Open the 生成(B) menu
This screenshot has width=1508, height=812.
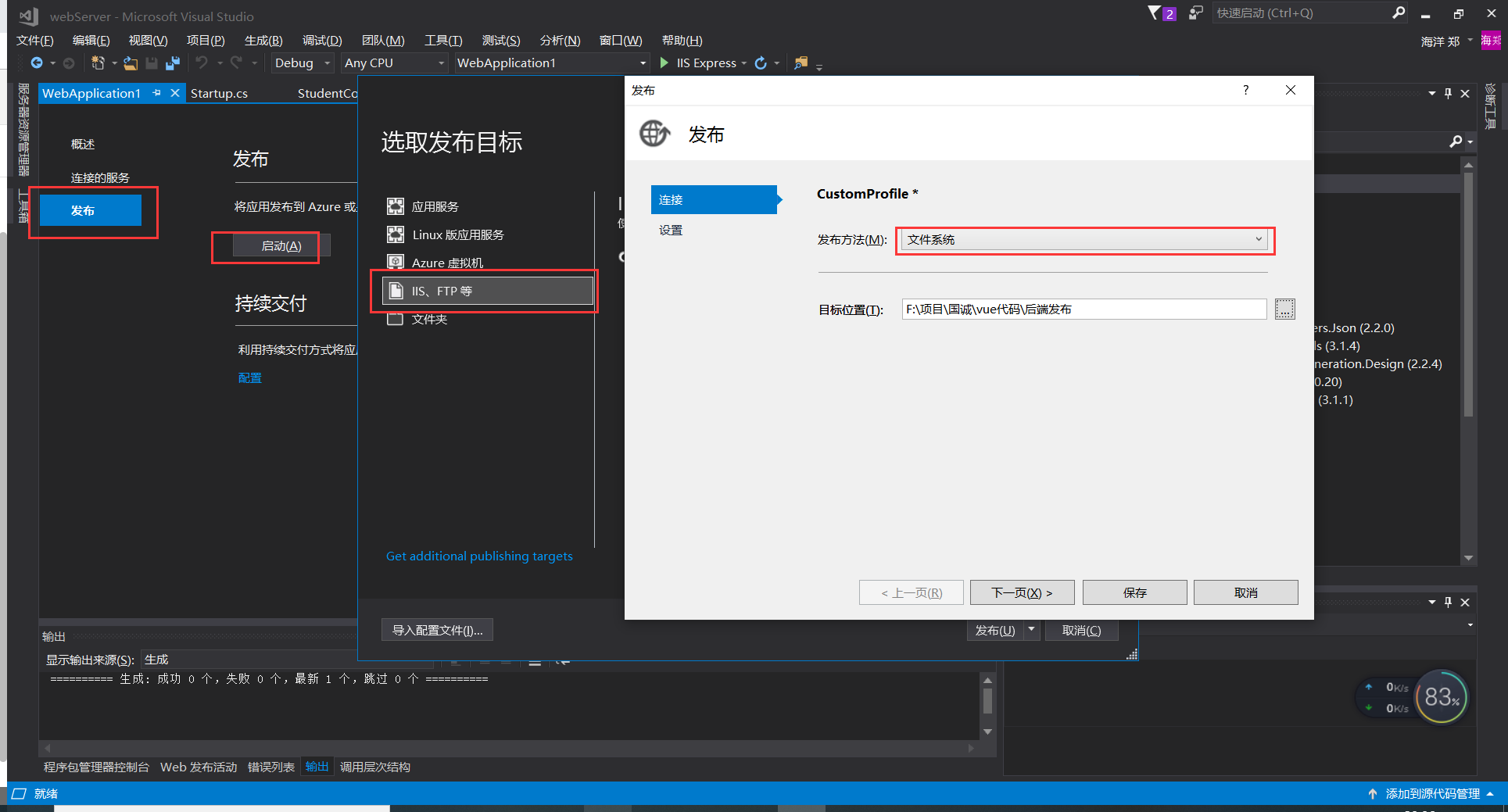263,41
